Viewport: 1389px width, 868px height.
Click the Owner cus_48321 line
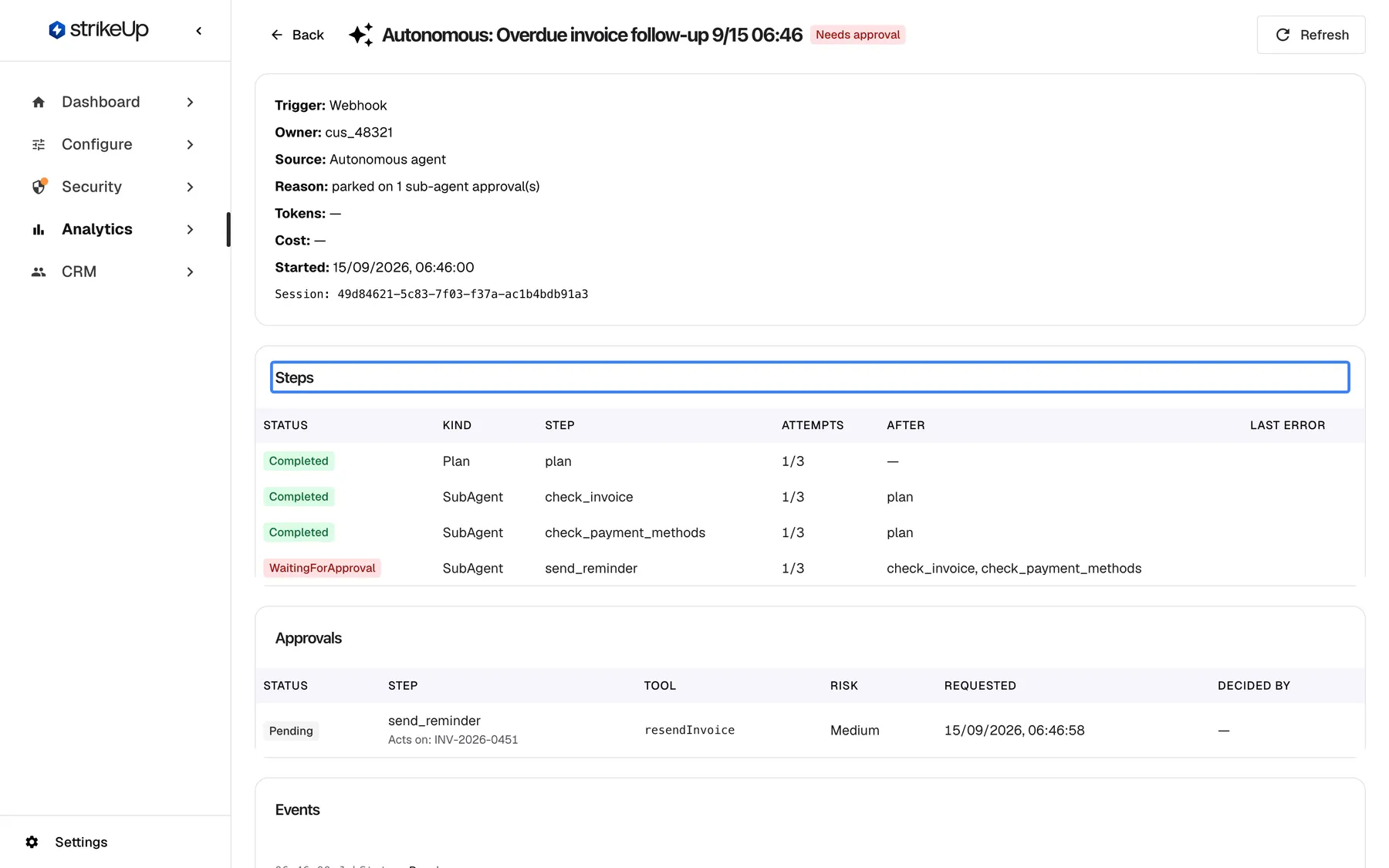pos(333,132)
